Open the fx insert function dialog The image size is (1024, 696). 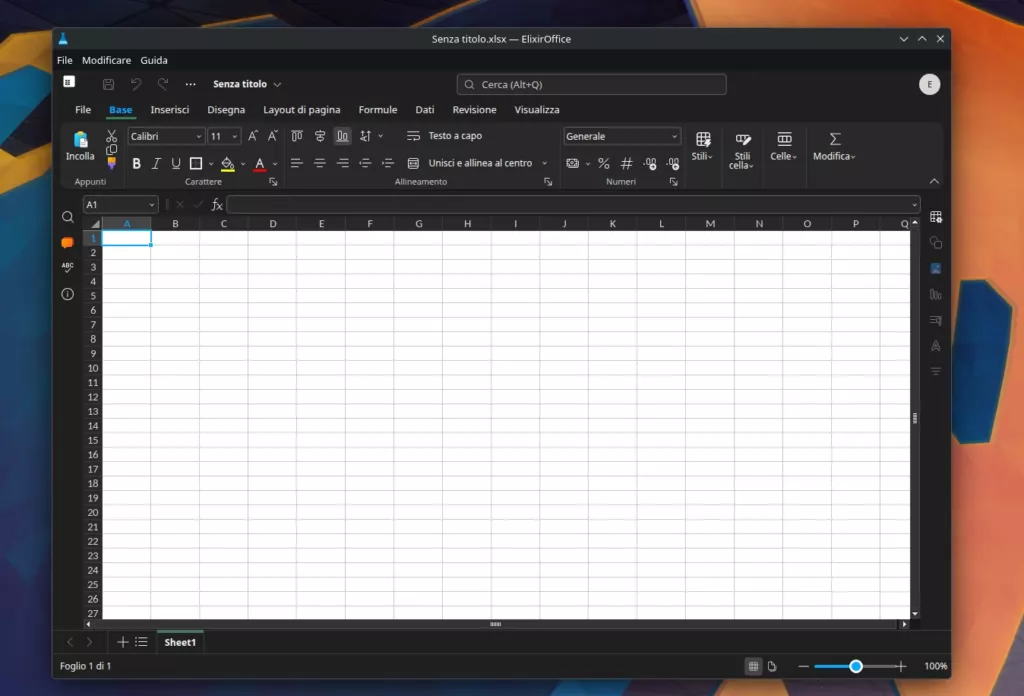tap(217, 205)
